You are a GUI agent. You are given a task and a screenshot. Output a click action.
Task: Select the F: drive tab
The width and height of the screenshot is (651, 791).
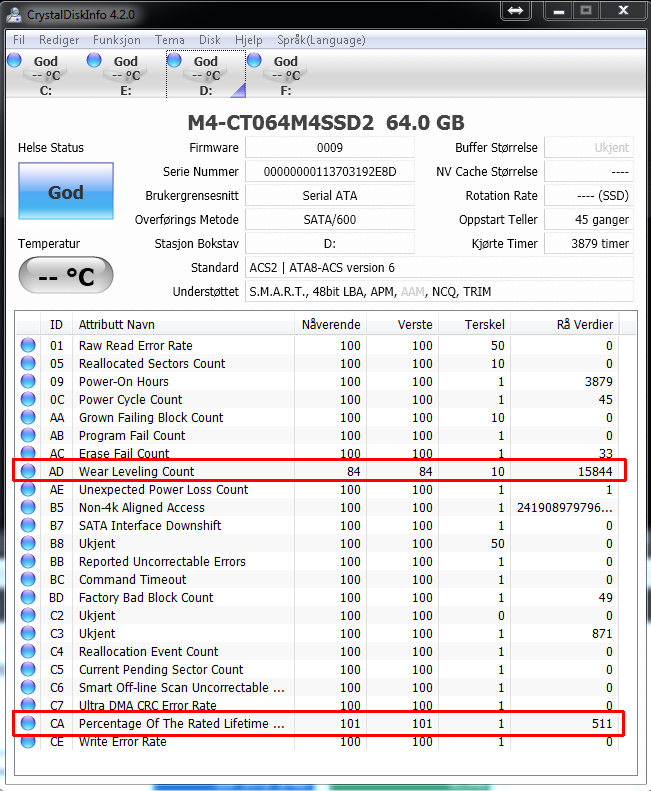click(x=286, y=75)
